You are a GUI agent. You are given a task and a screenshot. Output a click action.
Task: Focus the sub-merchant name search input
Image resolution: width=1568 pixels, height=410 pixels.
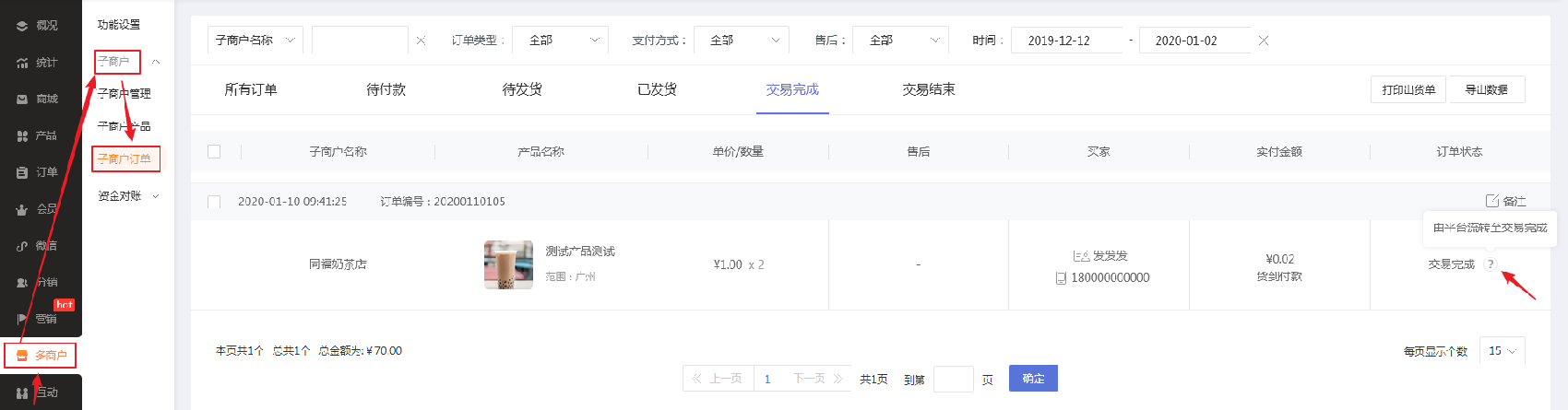pyautogui.click(x=360, y=41)
